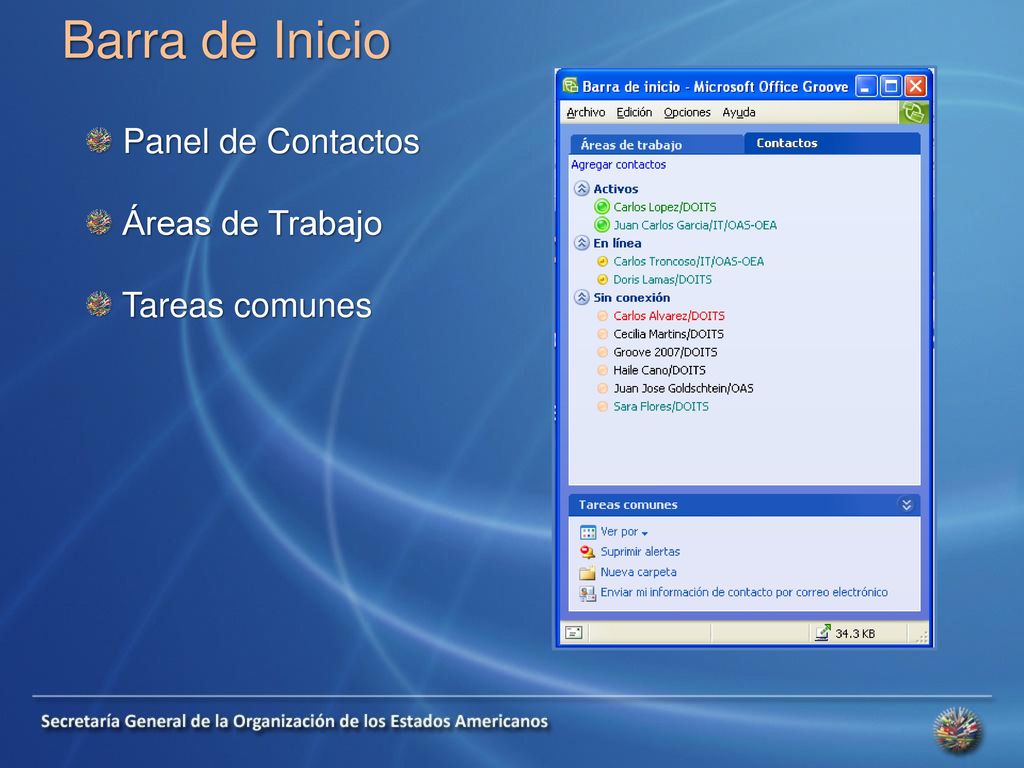Open the Opciones menu
1024x768 pixels.
point(687,112)
